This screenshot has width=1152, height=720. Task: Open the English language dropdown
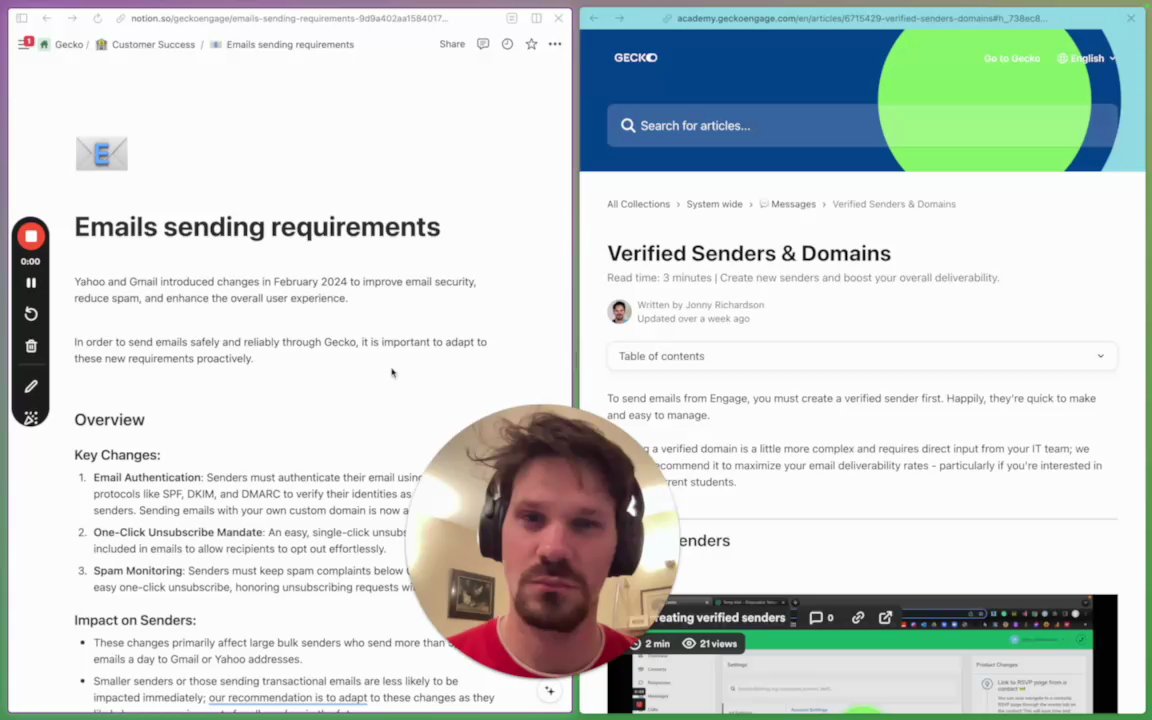tap(1087, 59)
